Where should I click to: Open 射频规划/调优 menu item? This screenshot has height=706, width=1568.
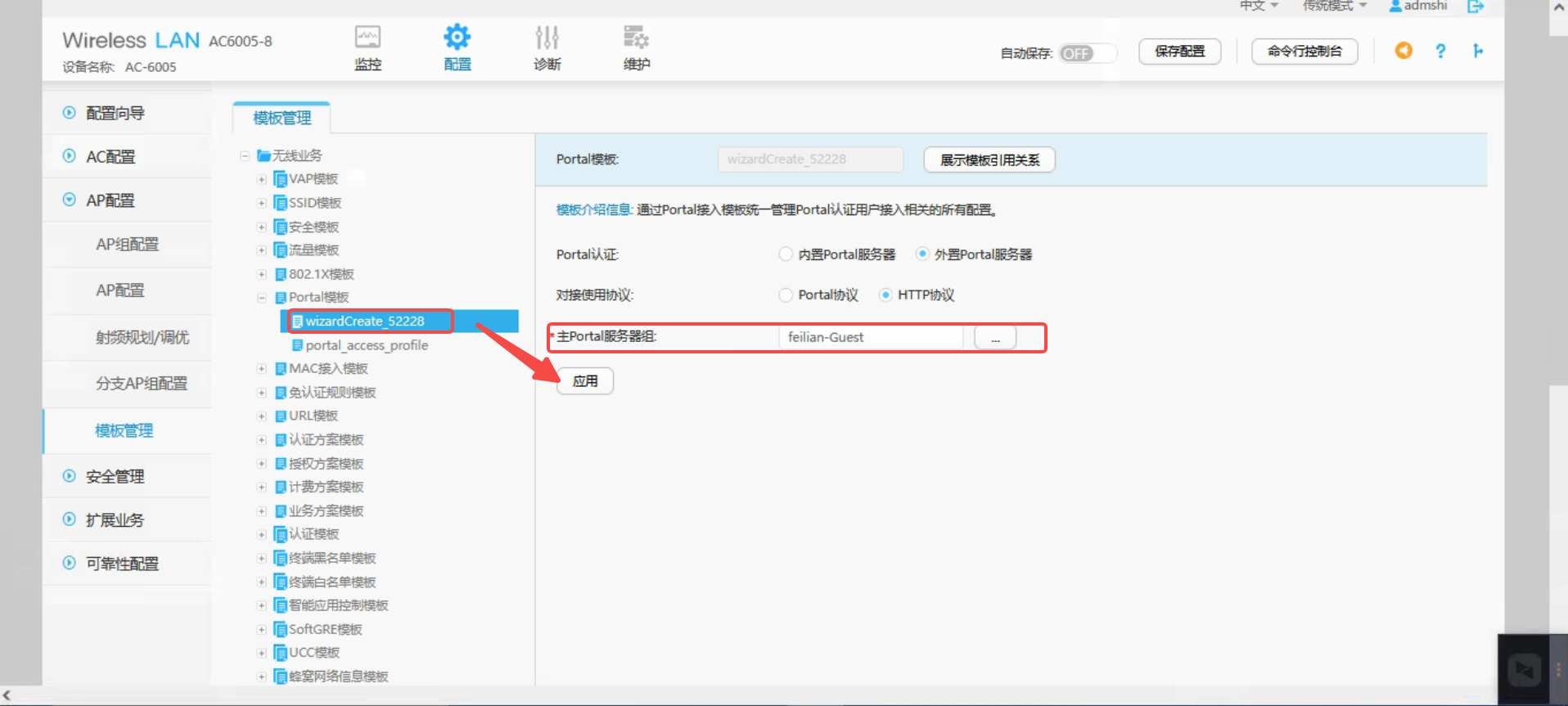(142, 337)
